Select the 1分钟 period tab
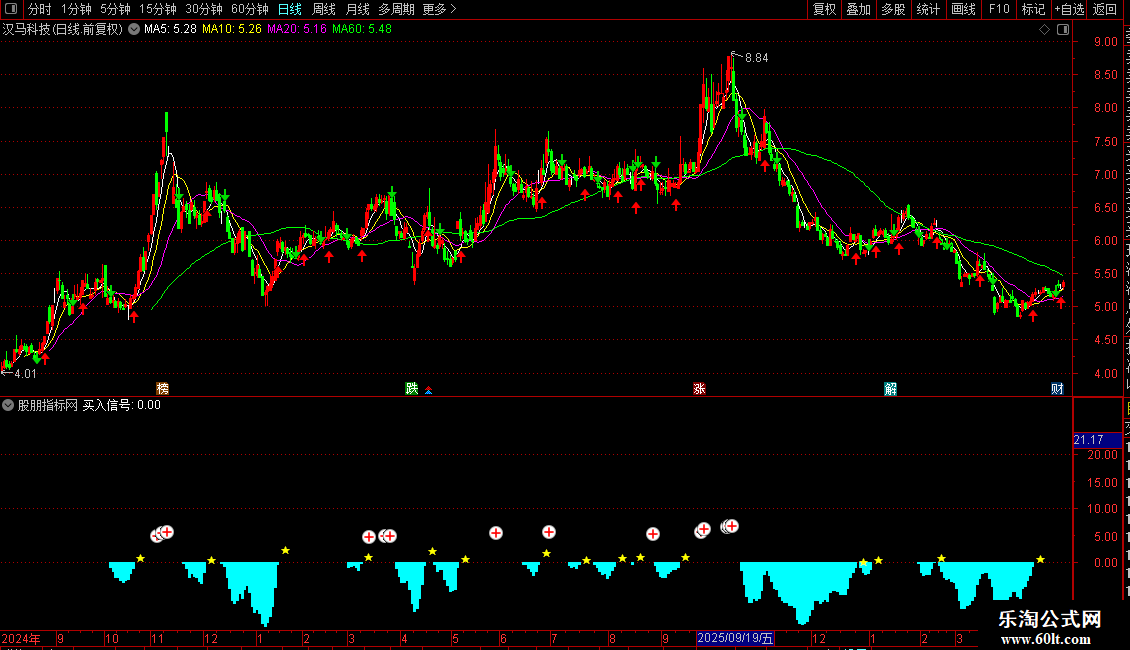 pyautogui.click(x=76, y=9)
